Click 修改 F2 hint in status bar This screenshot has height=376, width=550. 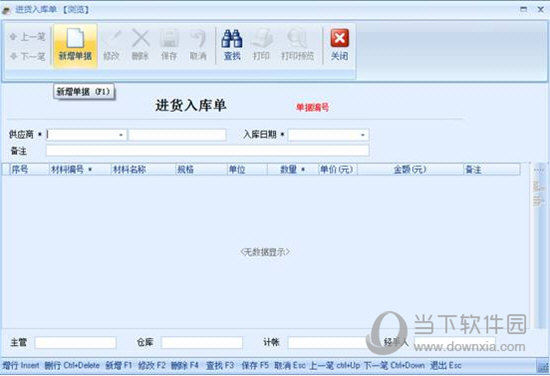152,365
